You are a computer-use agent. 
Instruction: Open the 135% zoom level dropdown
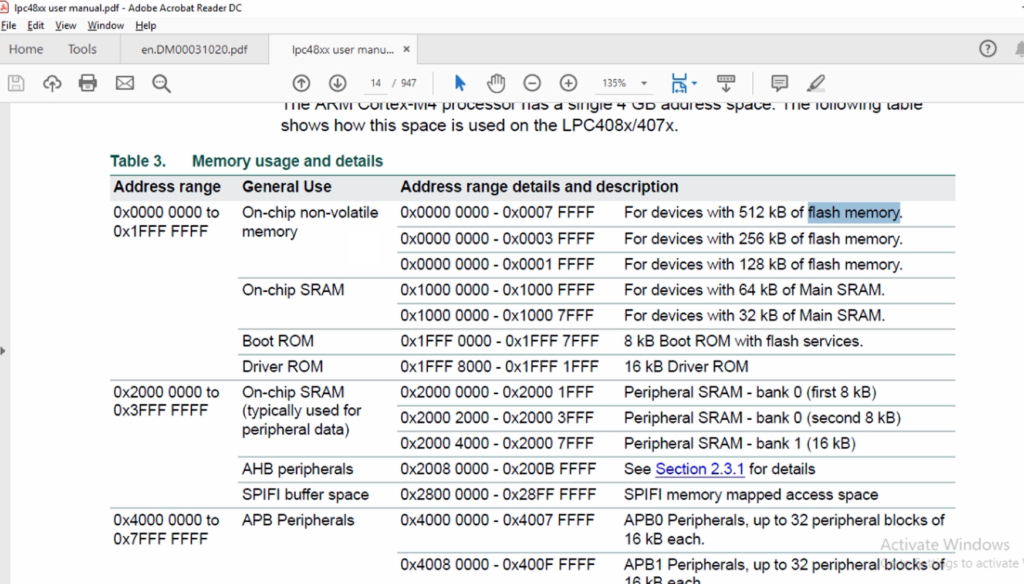tap(644, 84)
